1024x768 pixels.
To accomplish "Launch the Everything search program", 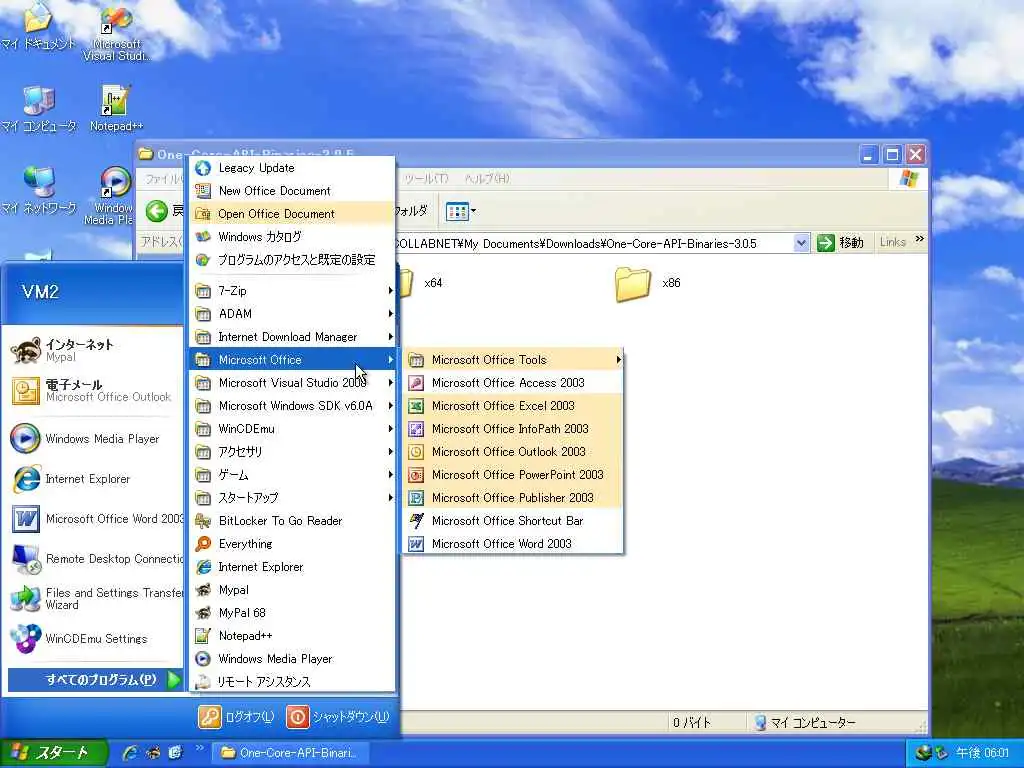I will click(292, 544).
